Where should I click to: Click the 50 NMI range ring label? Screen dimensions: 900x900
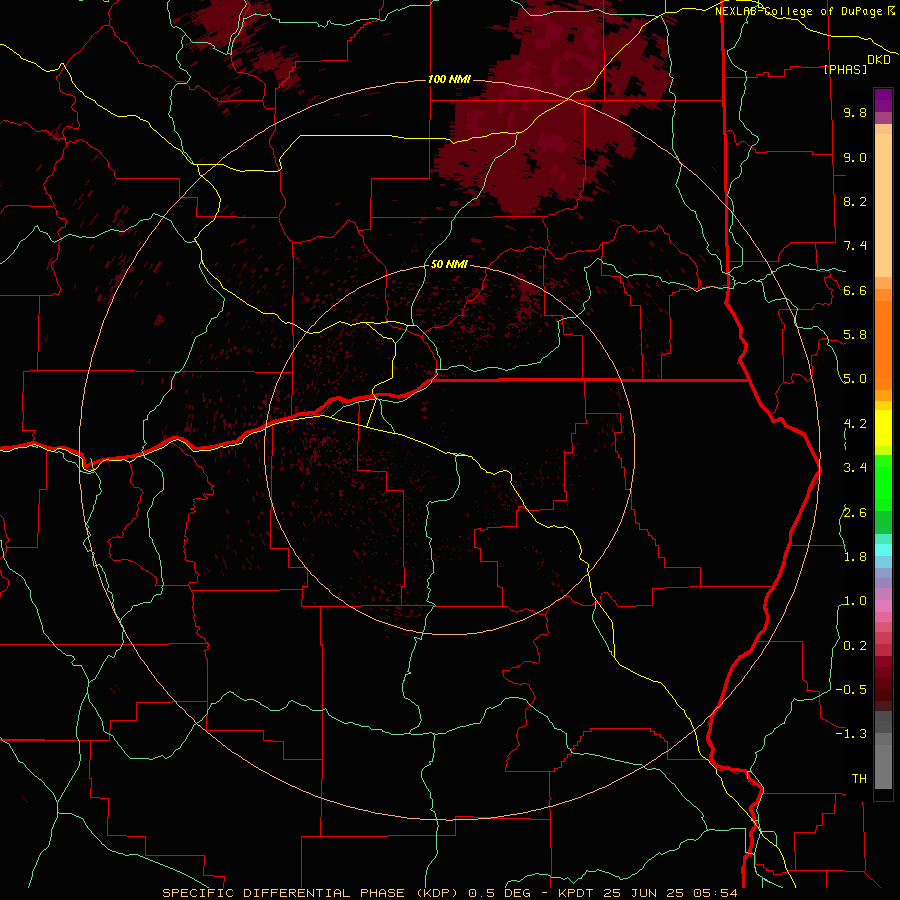pos(449,264)
